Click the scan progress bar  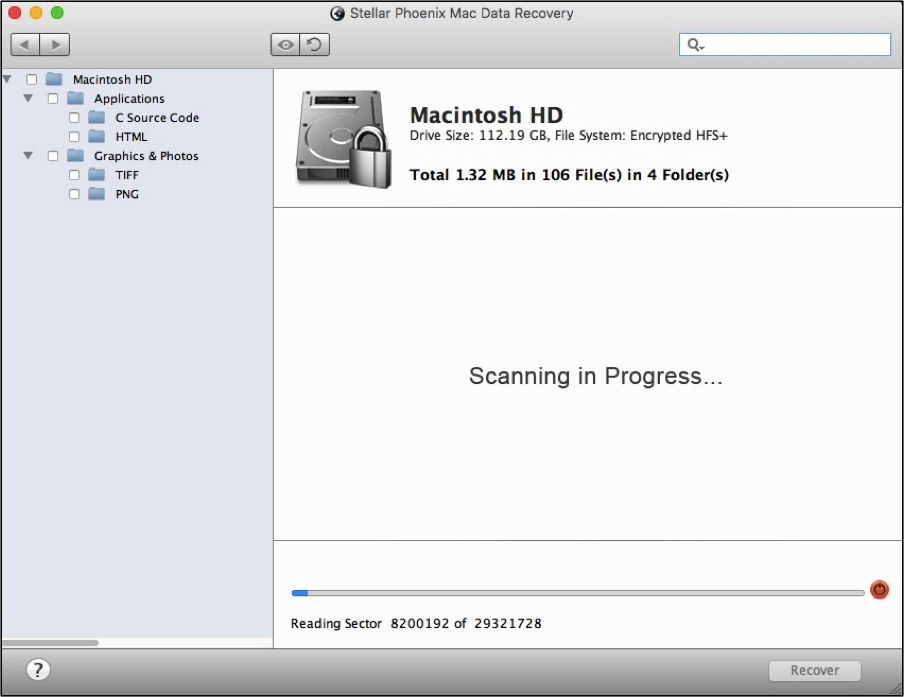pos(578,593)
